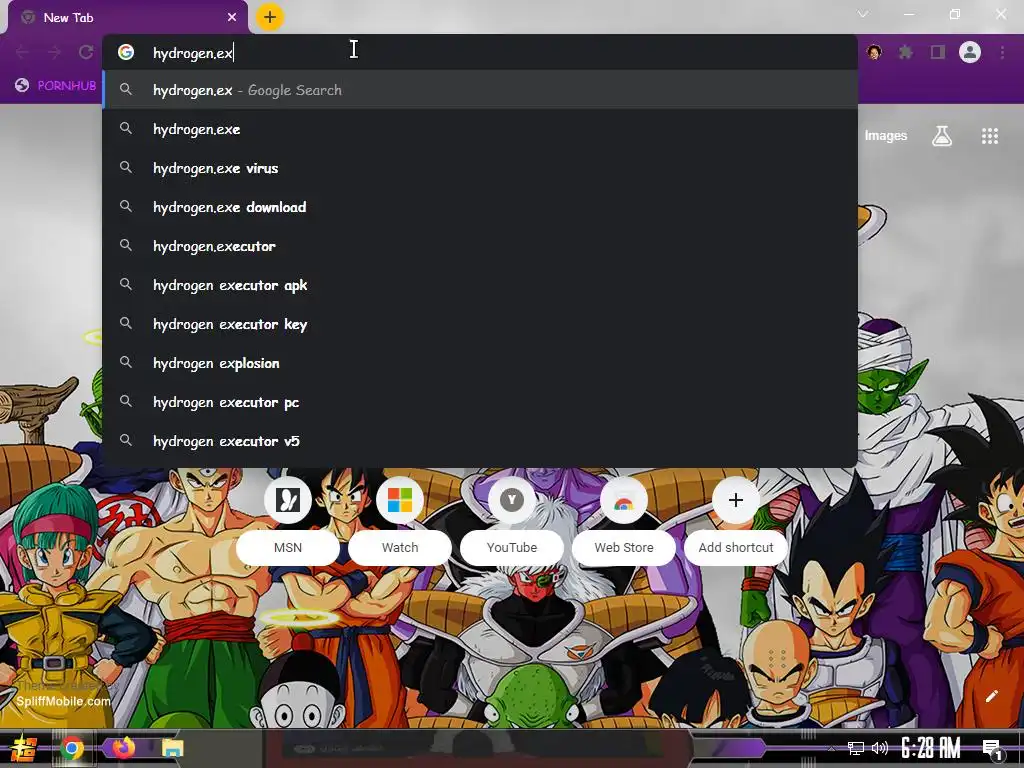
Task: Click the volume speaker tray icon
Action: [x=880, y=748]
